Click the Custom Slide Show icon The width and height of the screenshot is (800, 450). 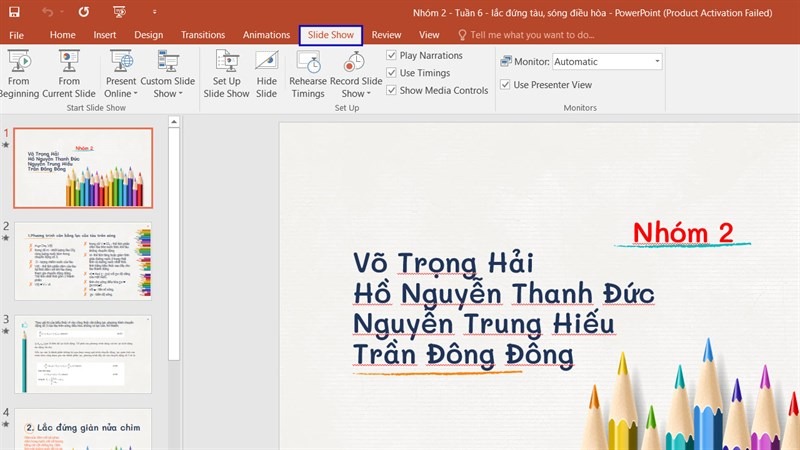(x=168, y=61)
